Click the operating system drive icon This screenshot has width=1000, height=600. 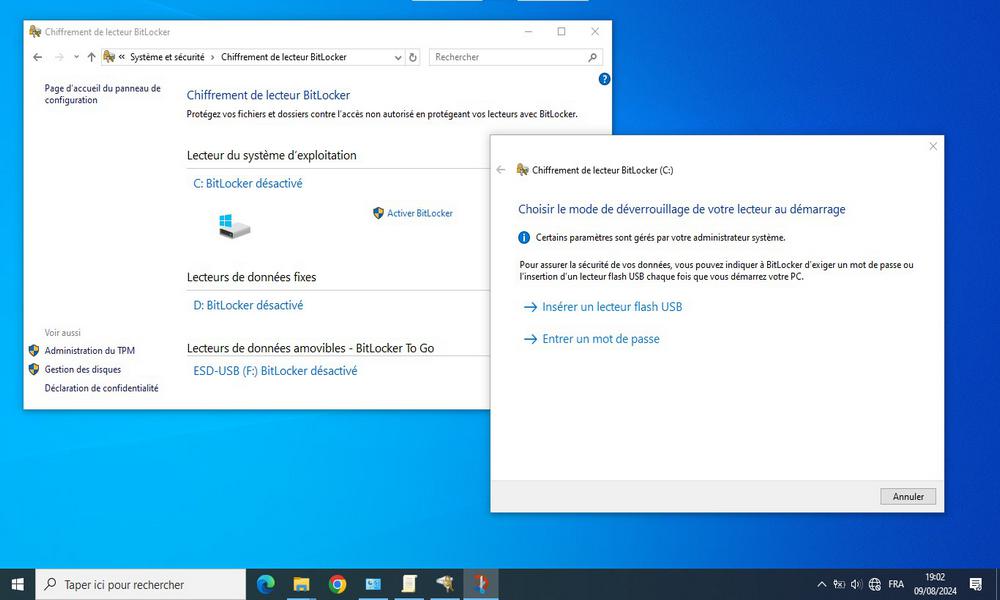point(234,227)
